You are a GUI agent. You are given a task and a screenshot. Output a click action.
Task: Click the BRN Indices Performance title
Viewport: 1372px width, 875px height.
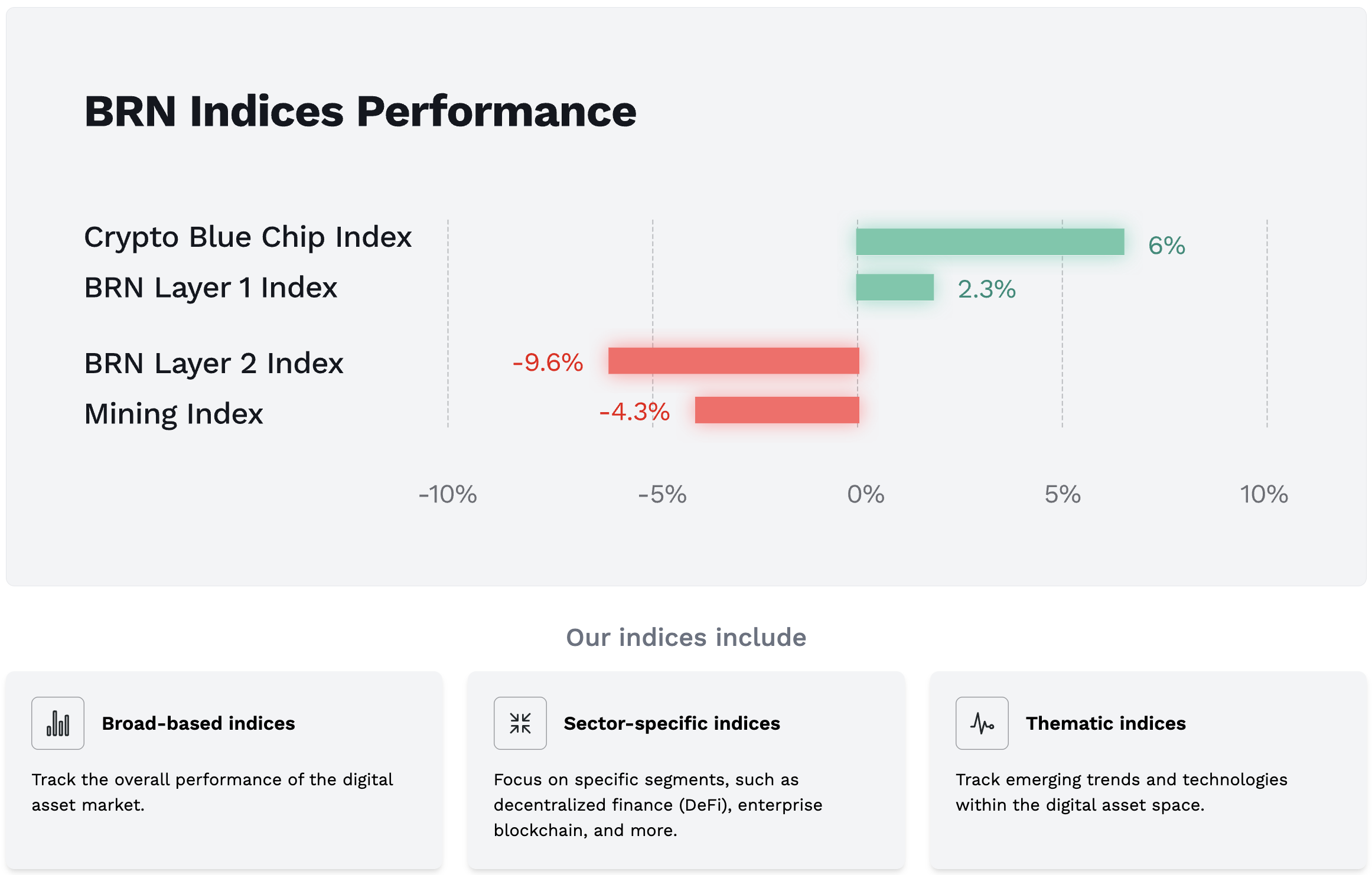click(x=360, y=111)
